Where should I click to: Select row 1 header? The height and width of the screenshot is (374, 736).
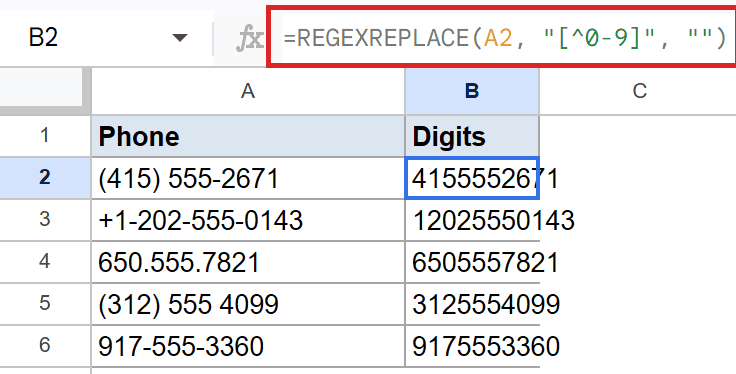click(45, 136)
